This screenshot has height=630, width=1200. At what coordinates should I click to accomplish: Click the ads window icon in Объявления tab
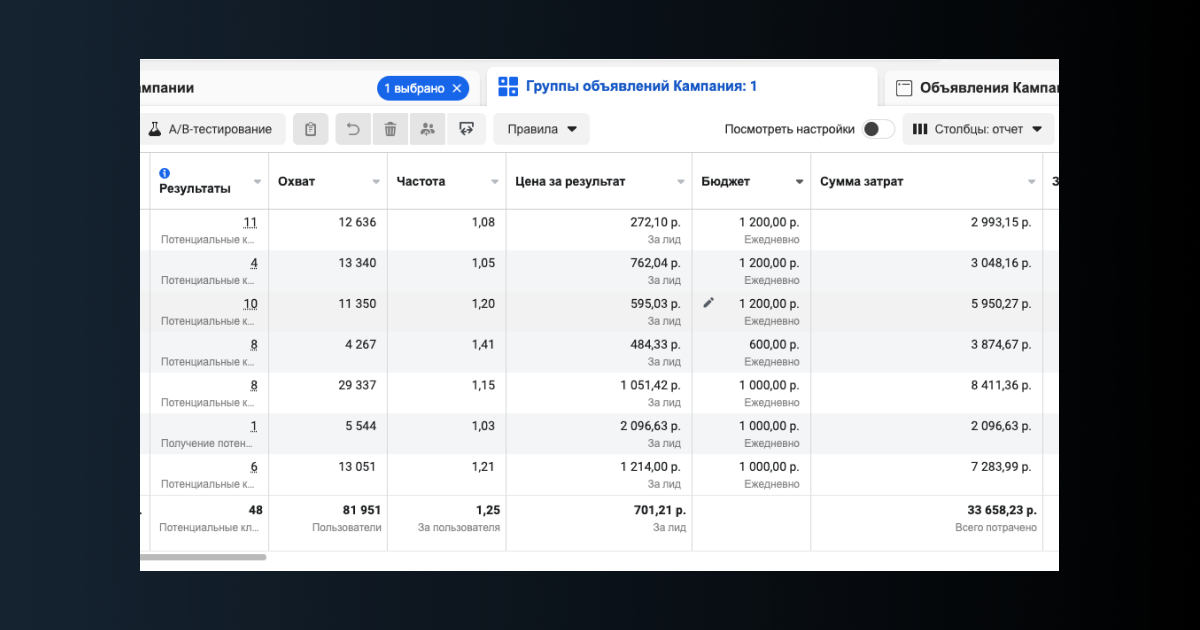[x=903, y=88]
